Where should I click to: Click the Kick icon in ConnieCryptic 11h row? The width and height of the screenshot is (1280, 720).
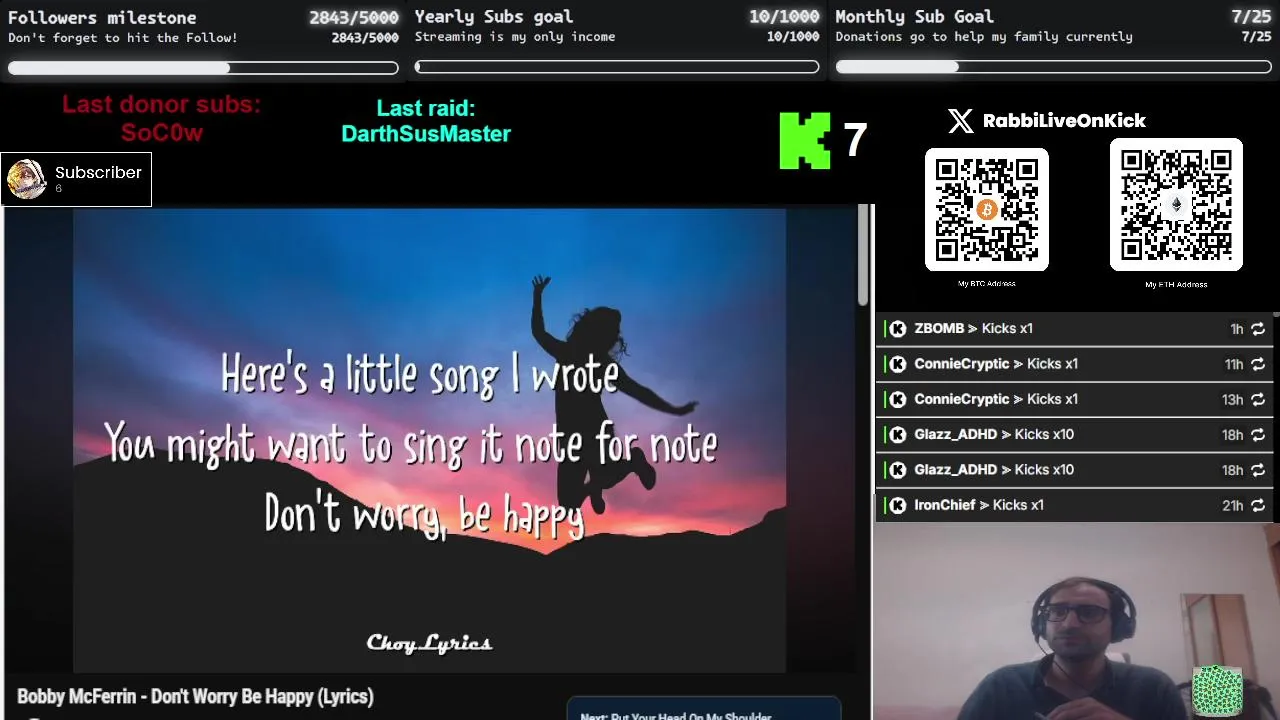tap(898, 364)
